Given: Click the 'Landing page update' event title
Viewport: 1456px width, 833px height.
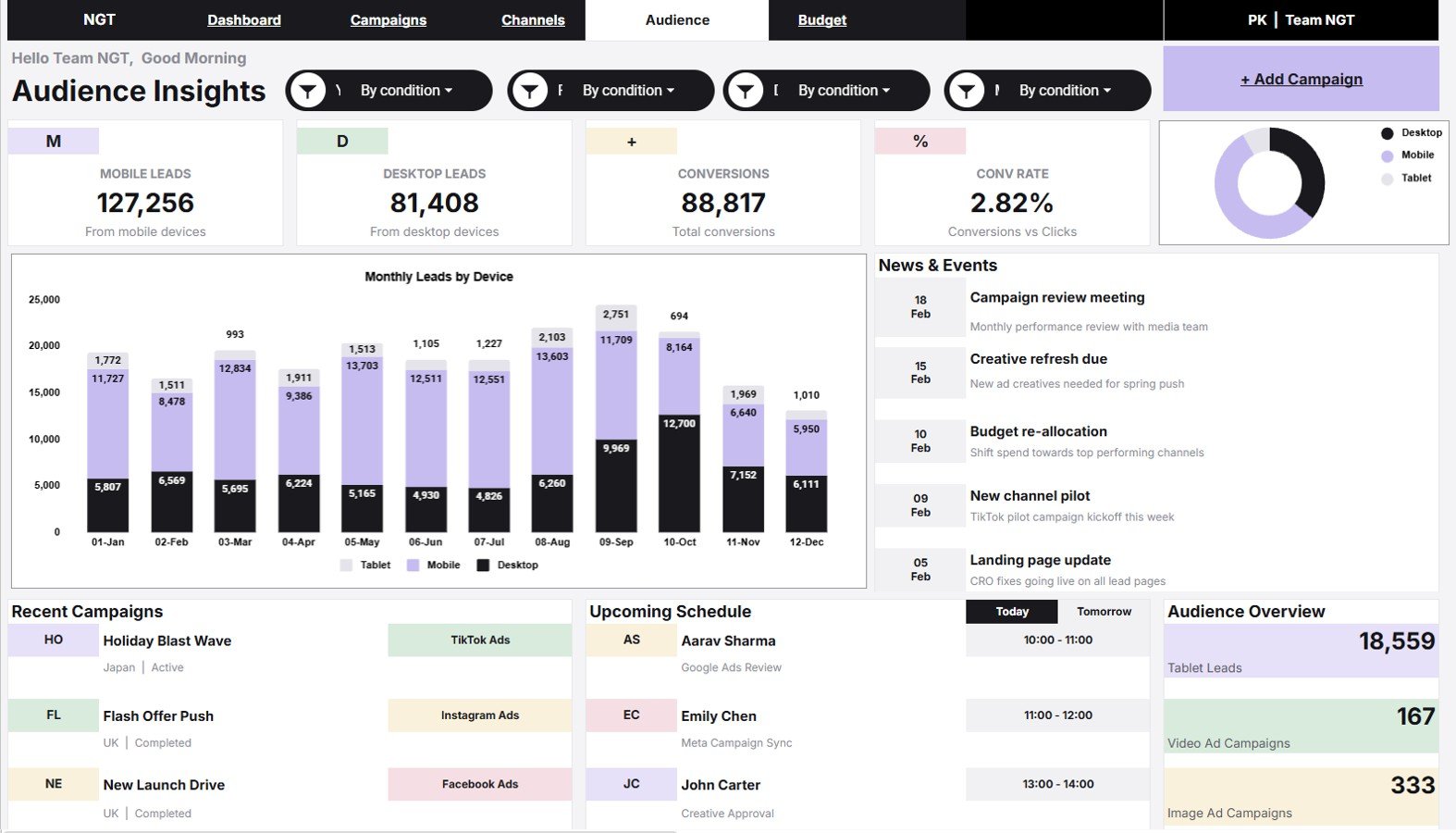Looking at the screenshot, I should [1040, 560].
